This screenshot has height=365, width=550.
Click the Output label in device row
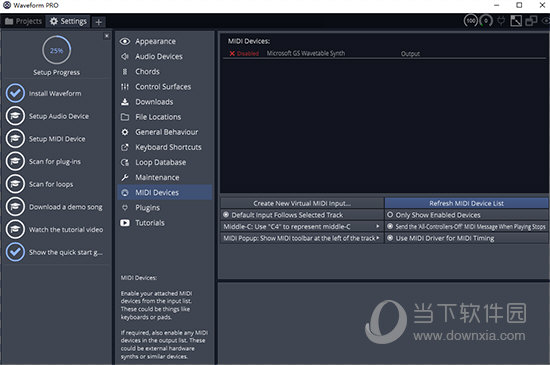(410, 54)
